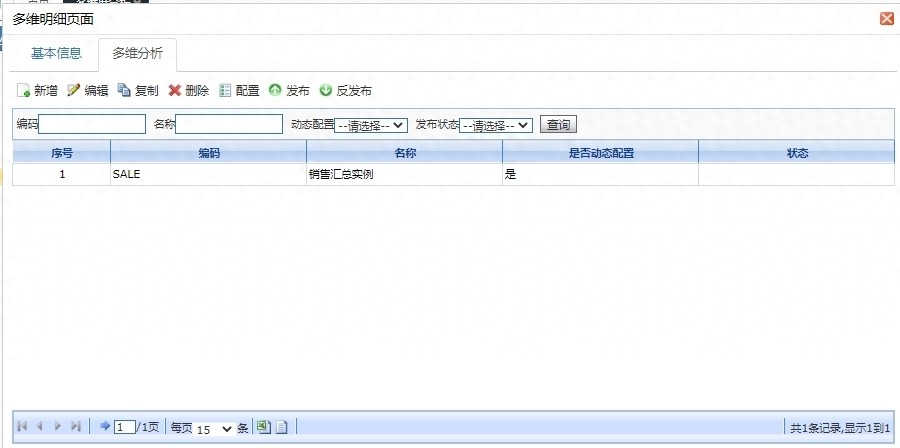Select the 销售汇总实例 name cell
The height and width of the screenshot is (448, 900).
(405, 175)
